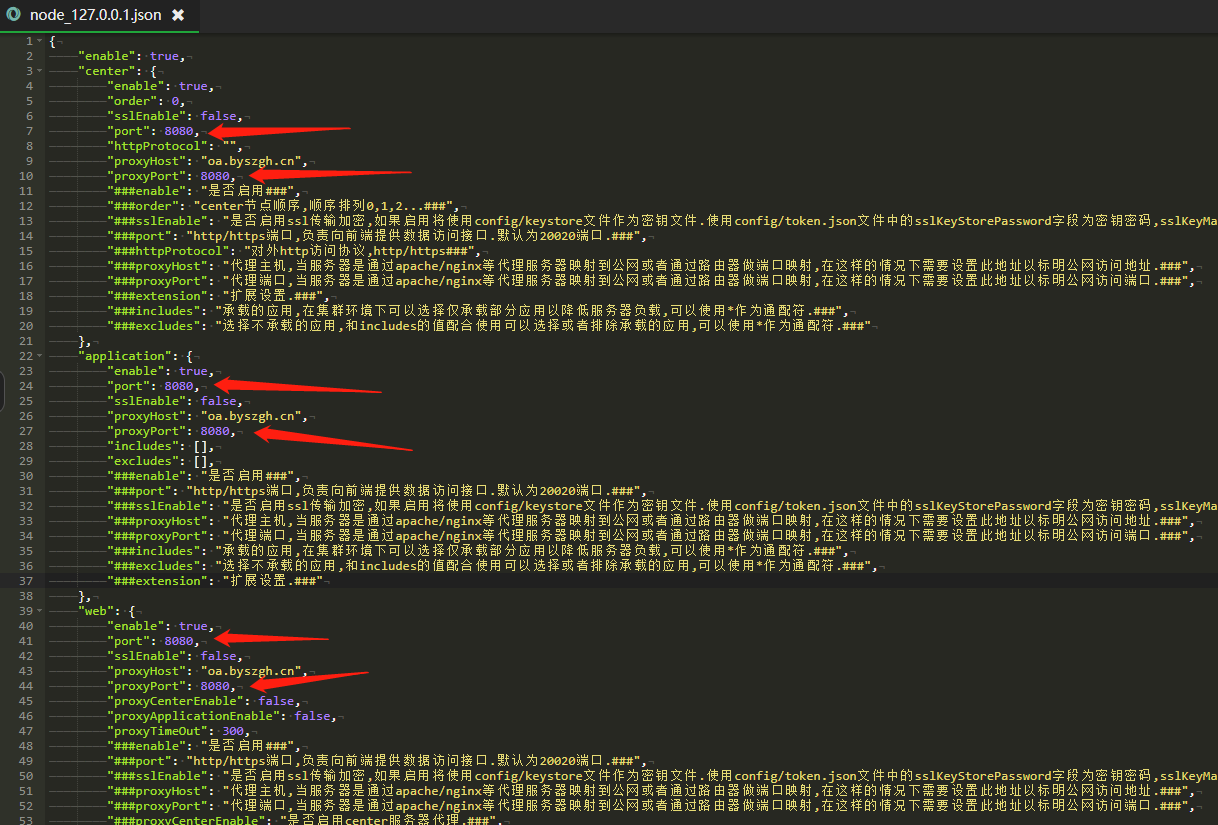Click the 8080 proxyPort value on line 27
The height and width of the screenshot is (825, 1218).
click(x=215, y=431)
